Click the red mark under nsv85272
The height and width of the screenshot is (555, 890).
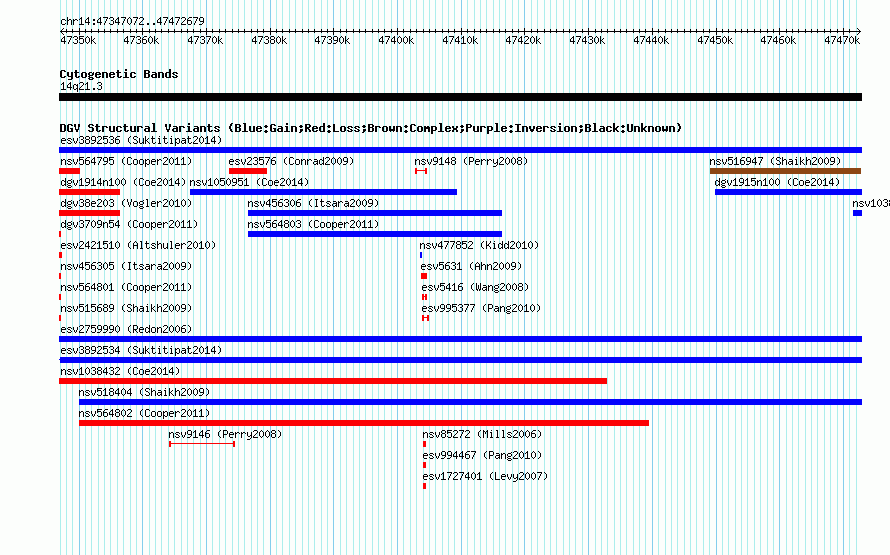(424, 444)
